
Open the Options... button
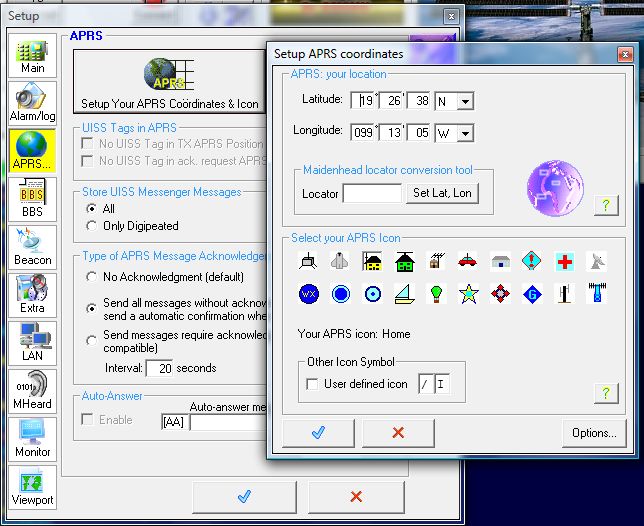tap(594, 433)
